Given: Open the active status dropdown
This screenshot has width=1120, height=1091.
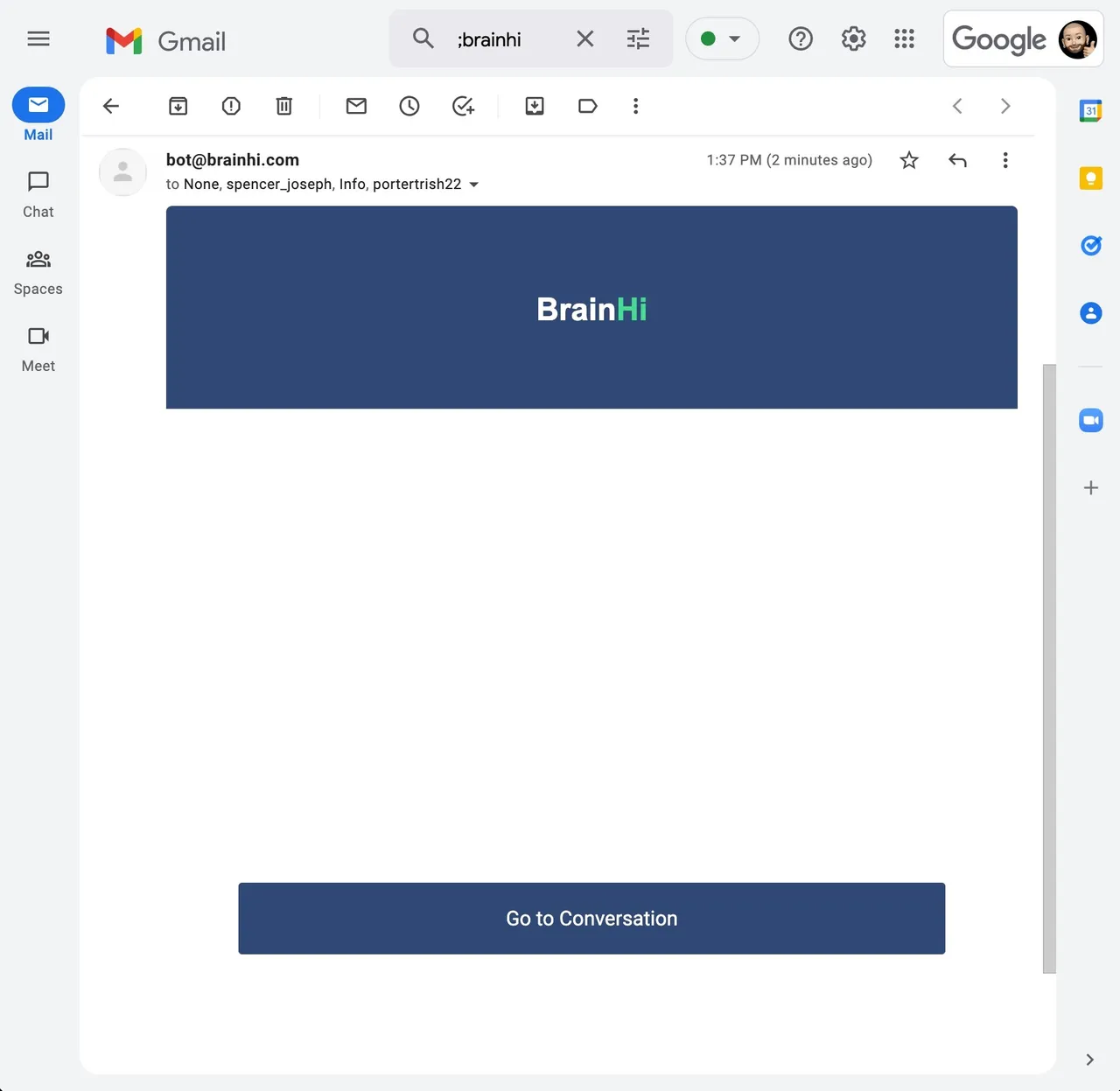Looking at the screenshot, I should pyautogui.click(x=722, y=38).
